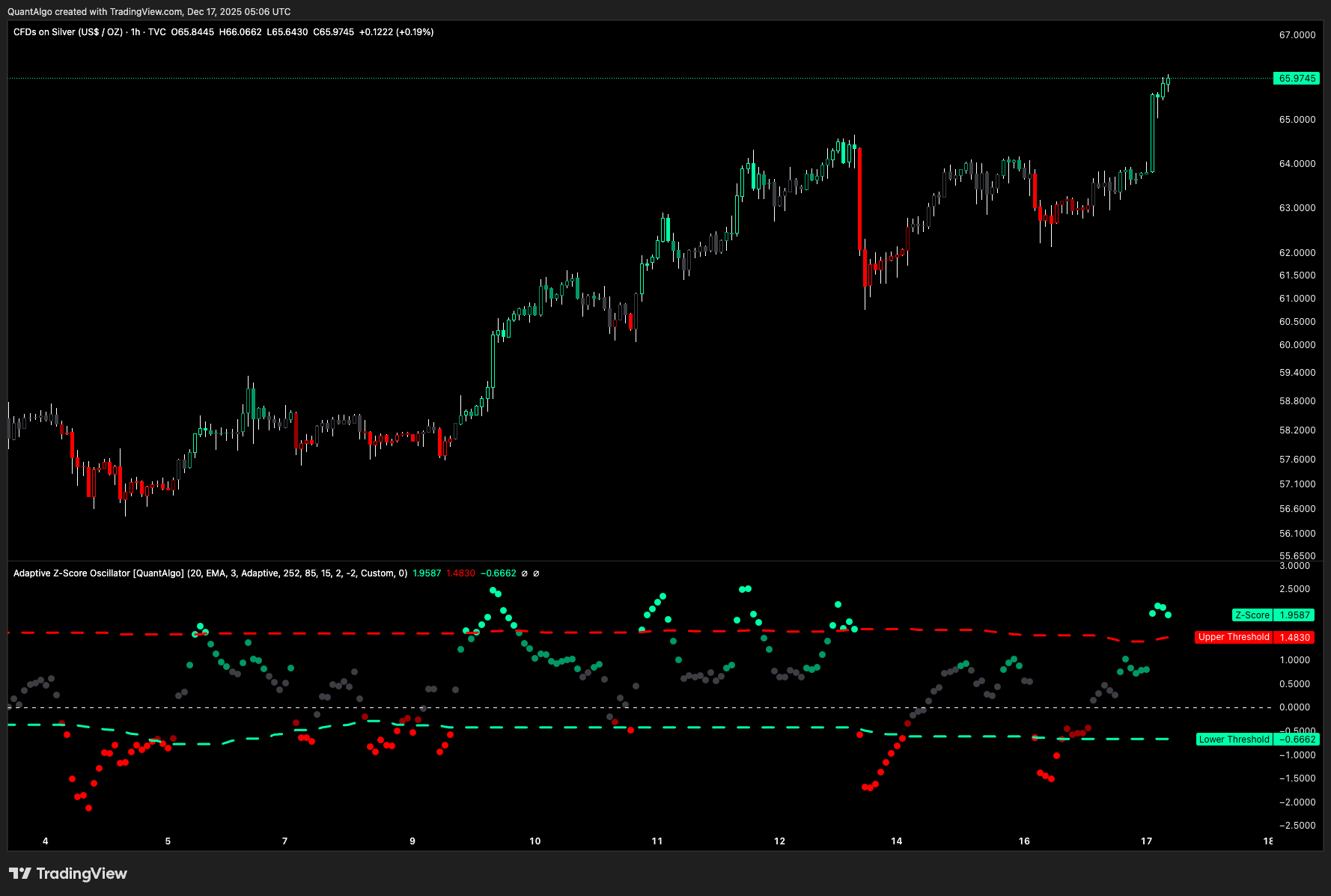
Task: Click date label 12 on time axis
Action: tap(780, 841)
